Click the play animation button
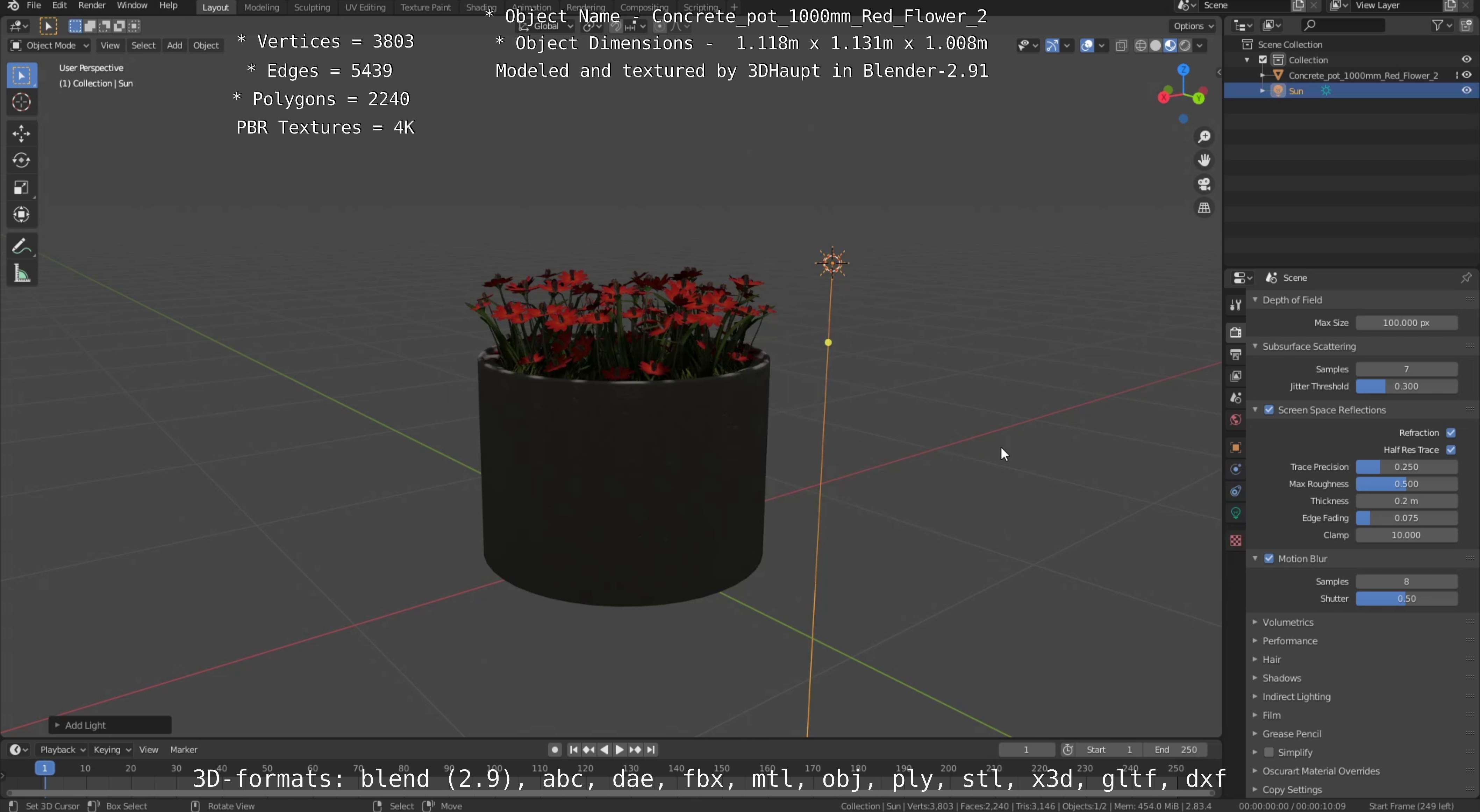Image resolution: width=1480 pixels, height=812 pixels. tap(619, 750)
